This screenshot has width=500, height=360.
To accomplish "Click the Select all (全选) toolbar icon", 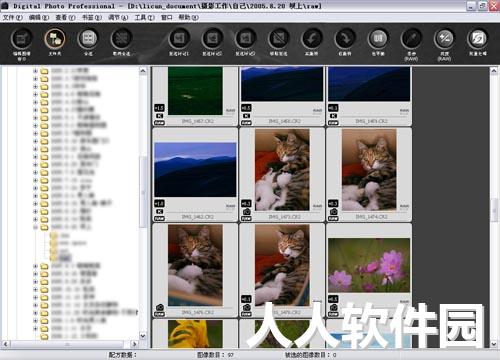I will click(x=88, y=39).
